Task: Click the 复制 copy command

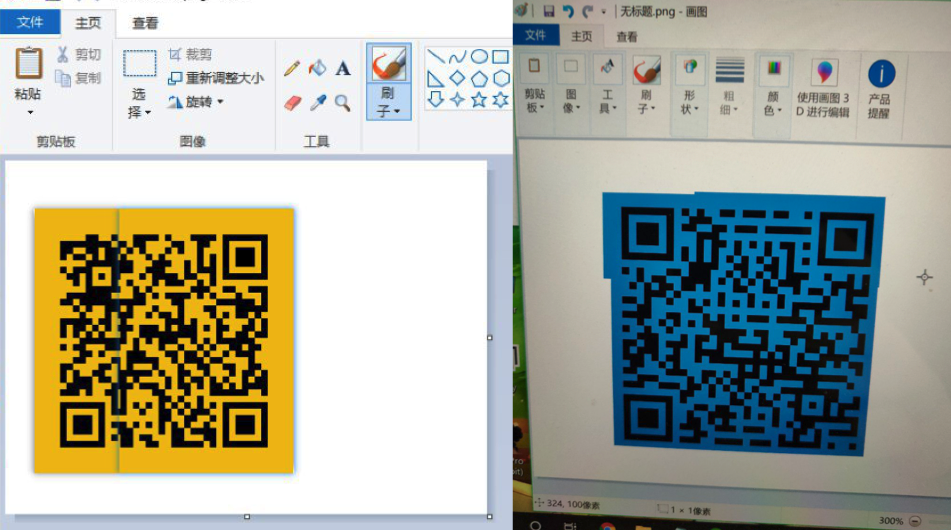Action: point(79,78)
